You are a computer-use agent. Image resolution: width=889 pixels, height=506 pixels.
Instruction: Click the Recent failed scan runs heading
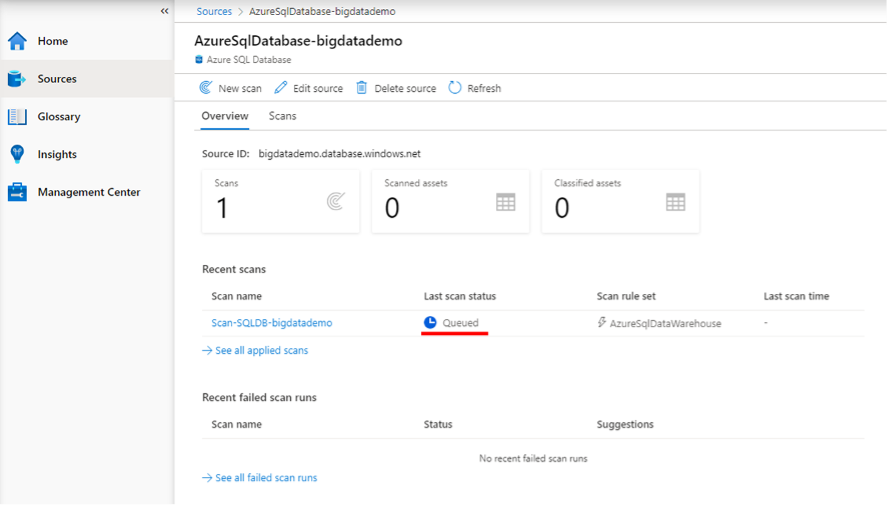pyautogui.click(x=259, y=398)
